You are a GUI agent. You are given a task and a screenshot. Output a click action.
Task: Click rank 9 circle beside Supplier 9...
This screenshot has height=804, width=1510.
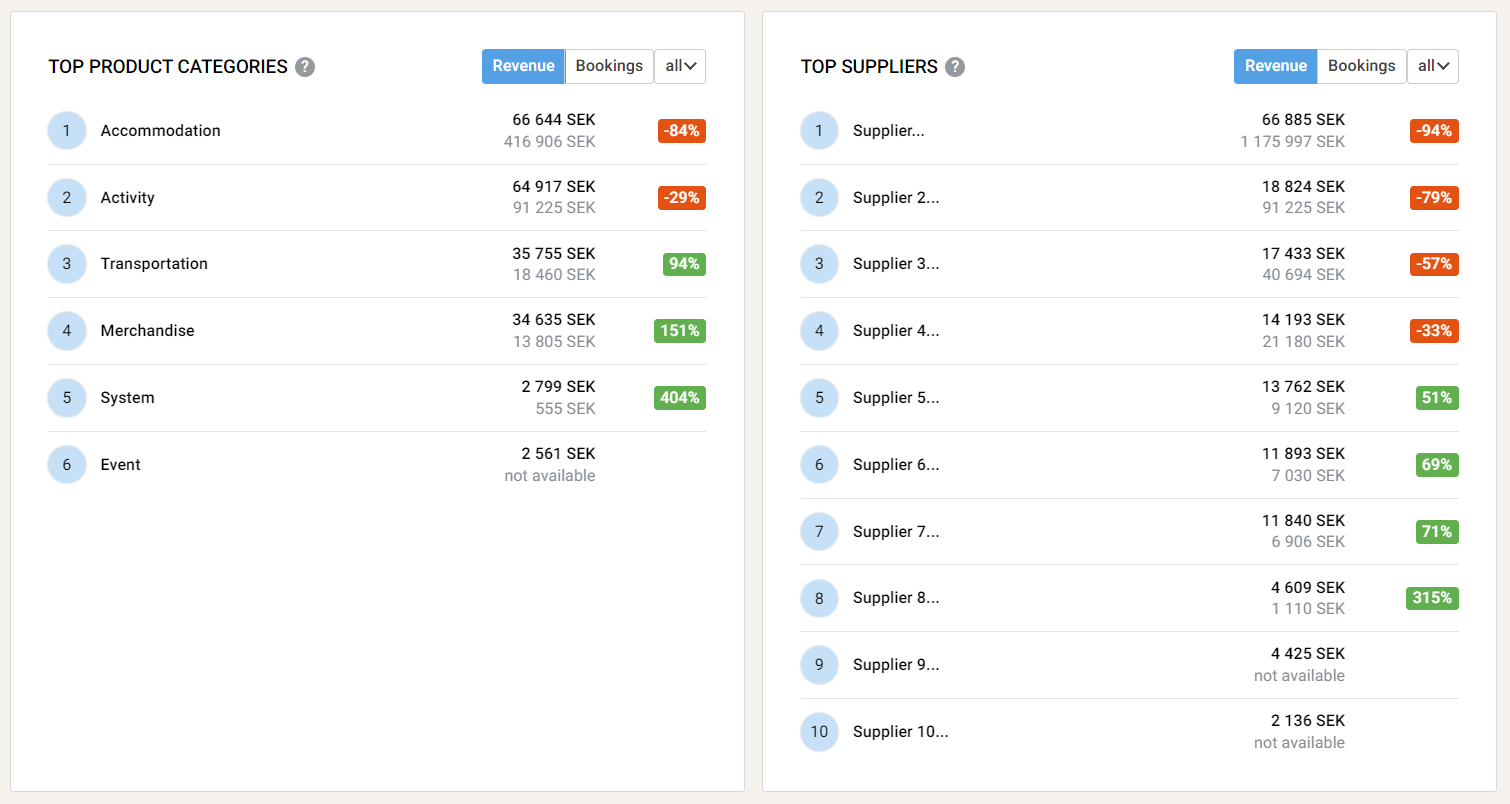[819, 665]
